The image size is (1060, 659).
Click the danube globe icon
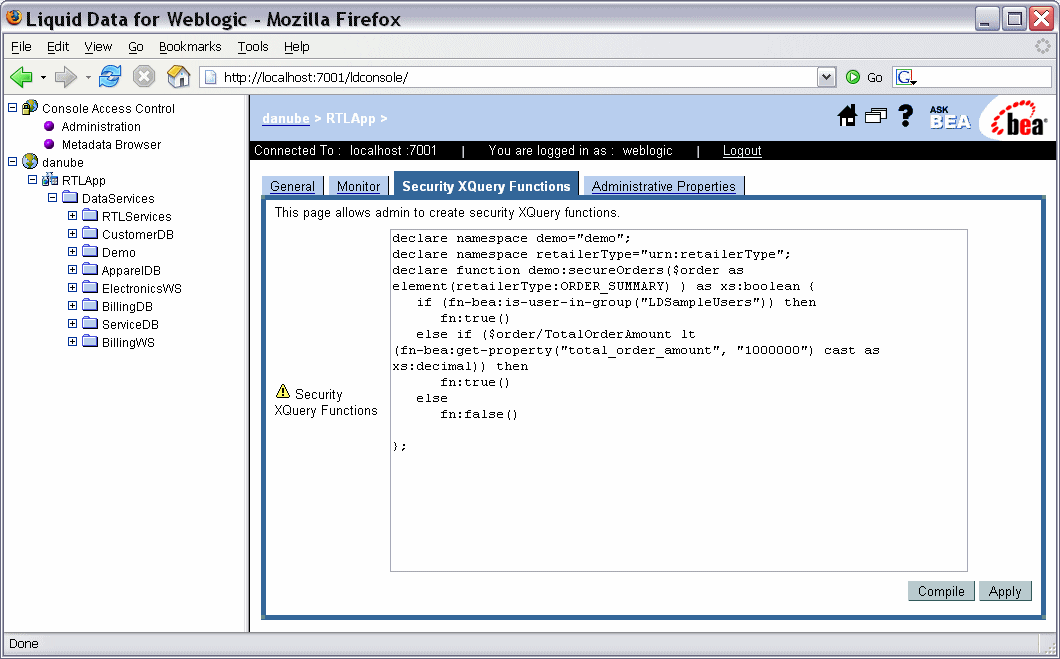pos(30,162)
